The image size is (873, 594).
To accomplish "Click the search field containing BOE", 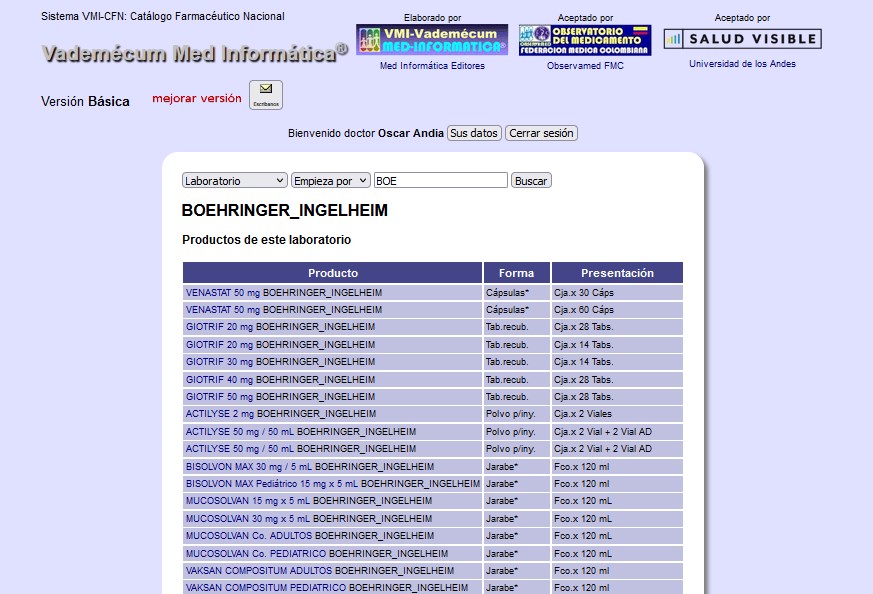I will point(440,180).
